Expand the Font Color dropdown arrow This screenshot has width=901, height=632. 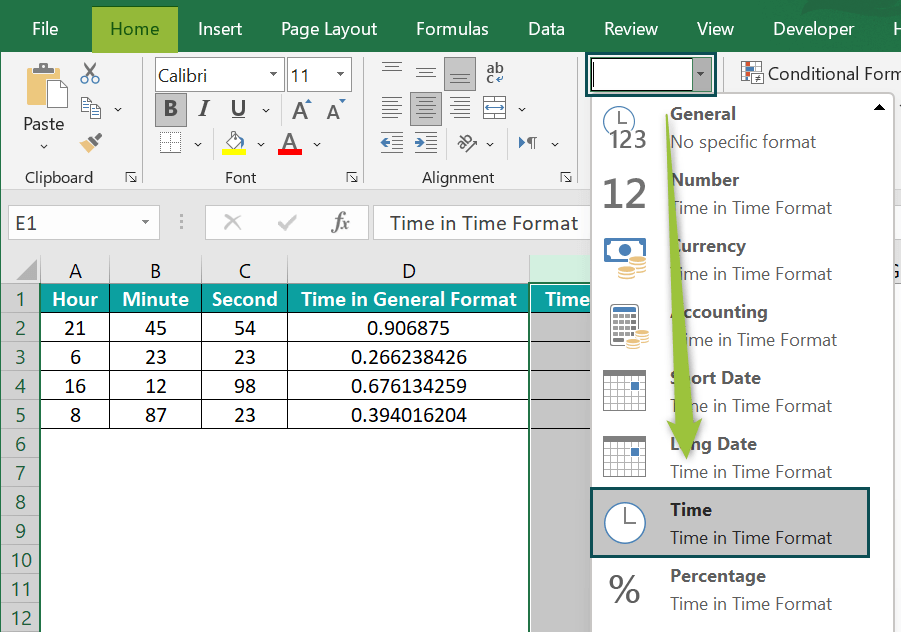(318, 143)
